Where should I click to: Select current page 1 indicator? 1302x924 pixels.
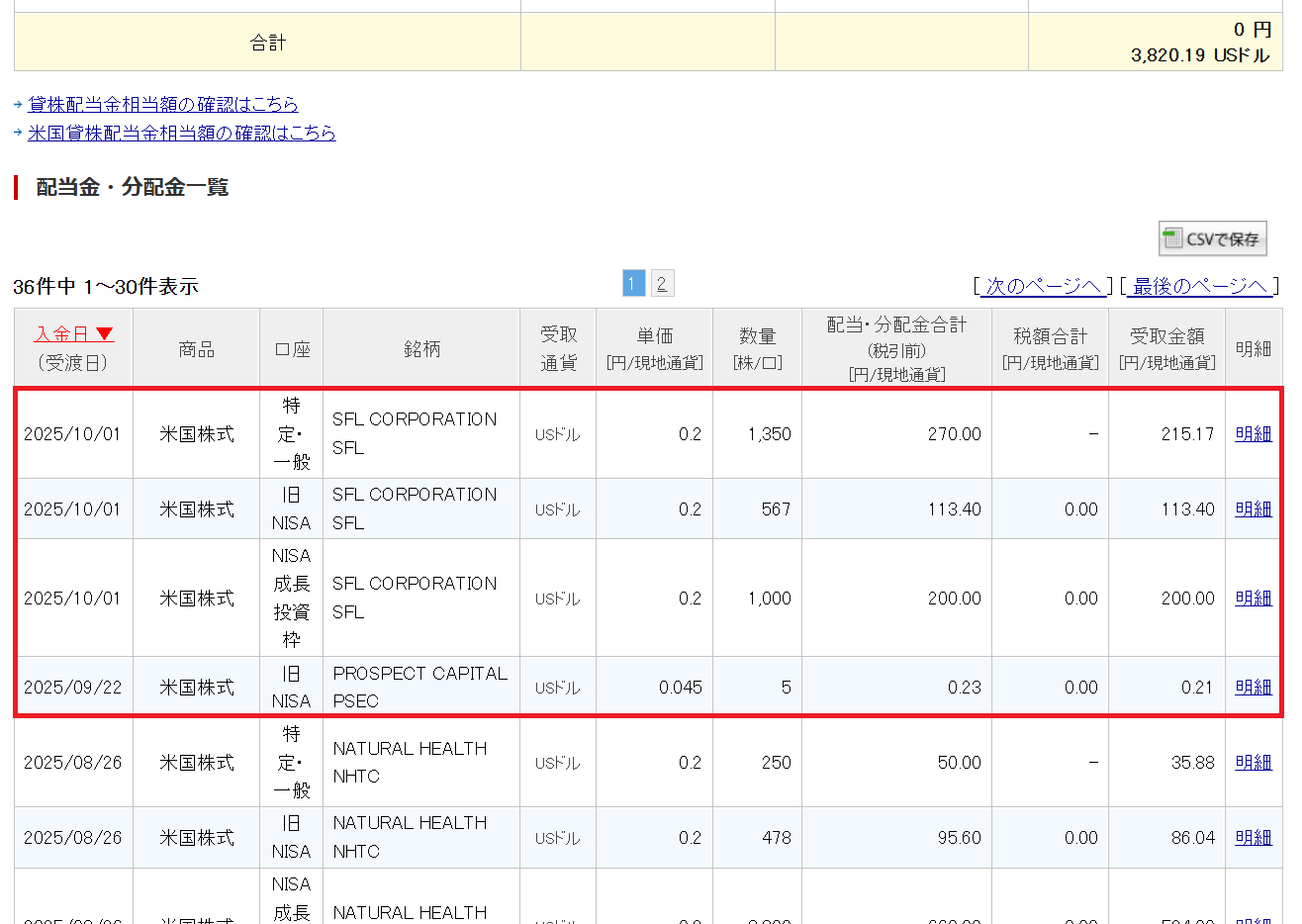click(633, 284)
